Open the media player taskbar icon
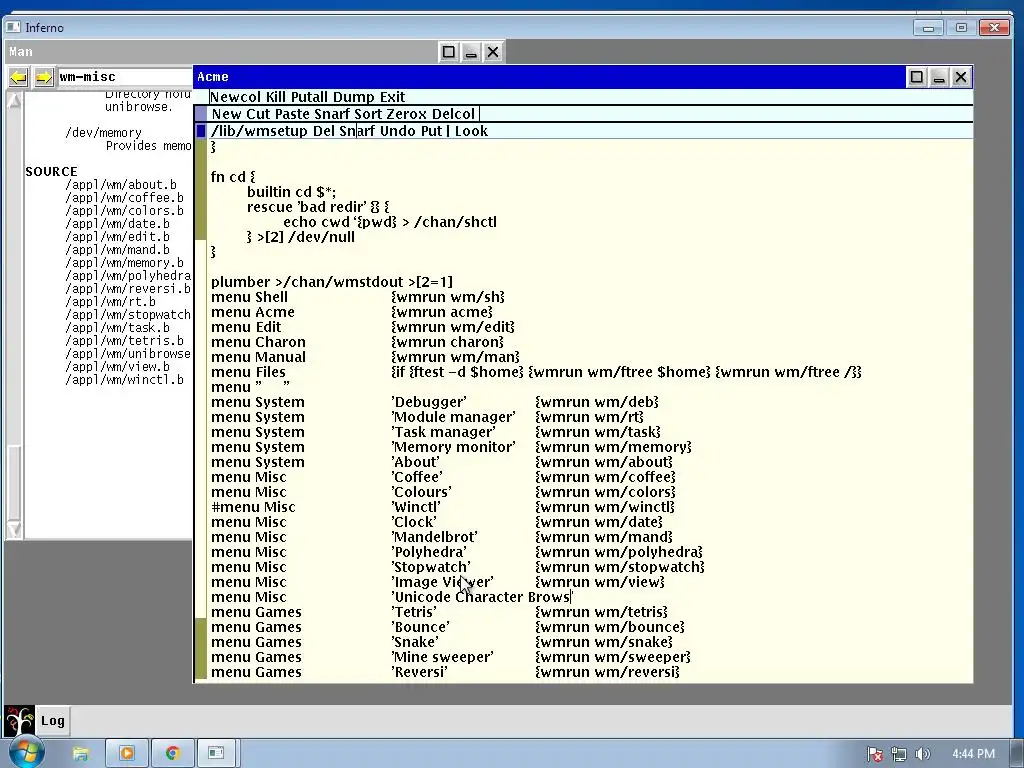Screen dimensions: 1024x768 127,754
